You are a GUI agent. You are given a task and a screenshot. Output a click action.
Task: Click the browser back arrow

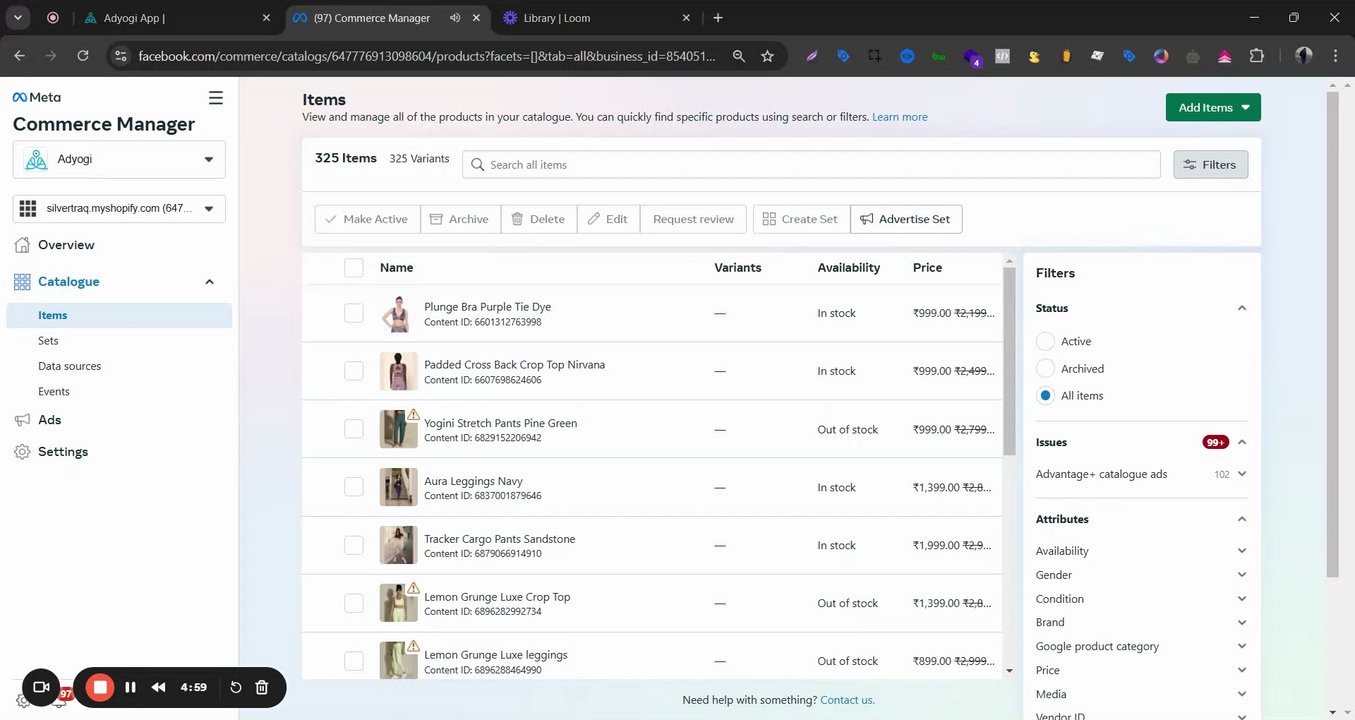20,56
